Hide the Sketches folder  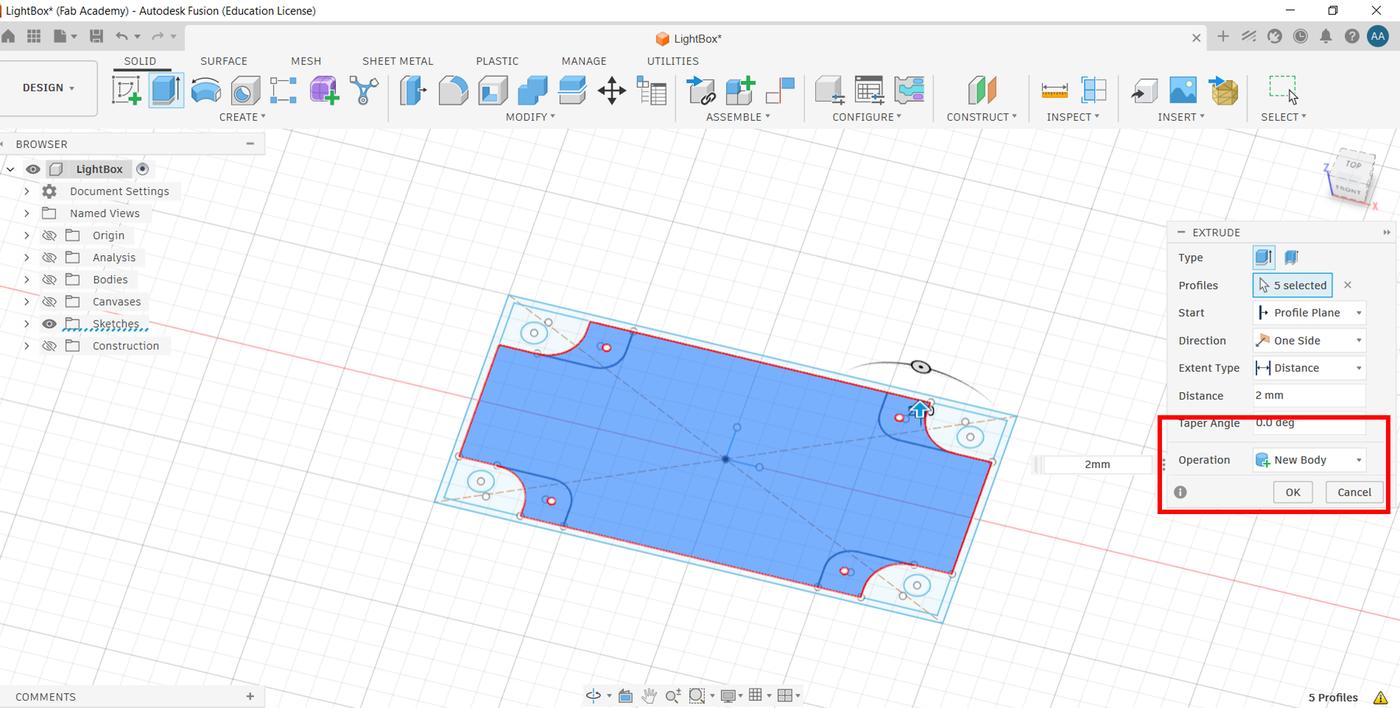[x=49, y=324]
